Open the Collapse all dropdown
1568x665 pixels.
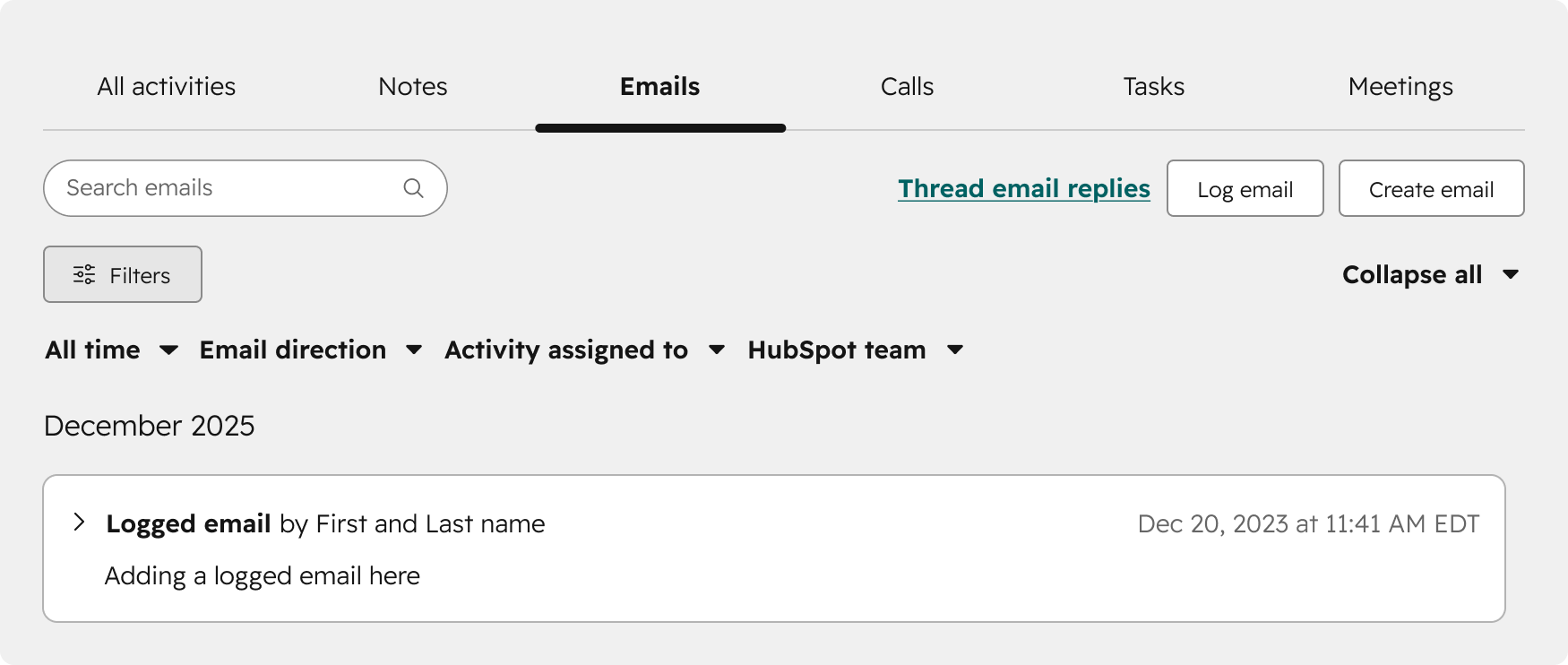[1429, 274]
